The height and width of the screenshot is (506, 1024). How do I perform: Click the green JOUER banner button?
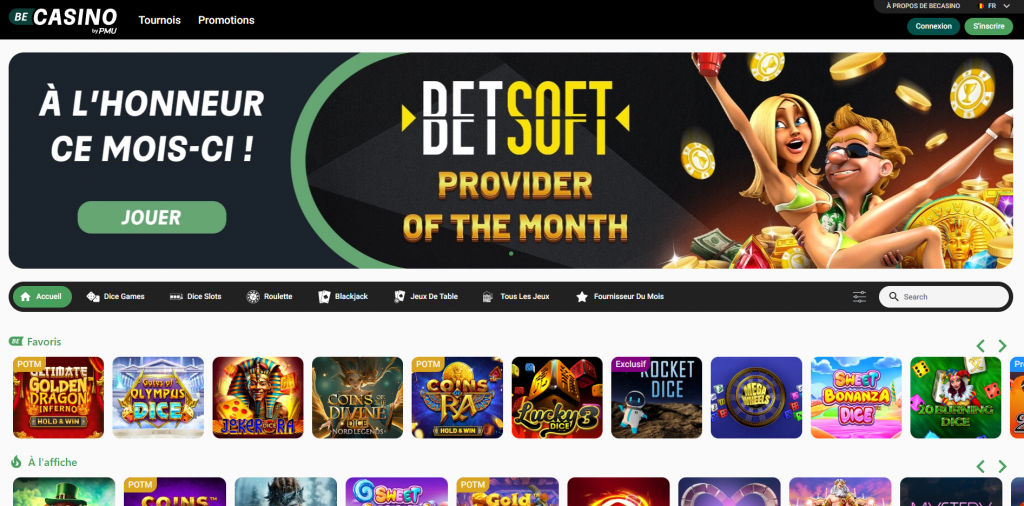coord(152,217)
